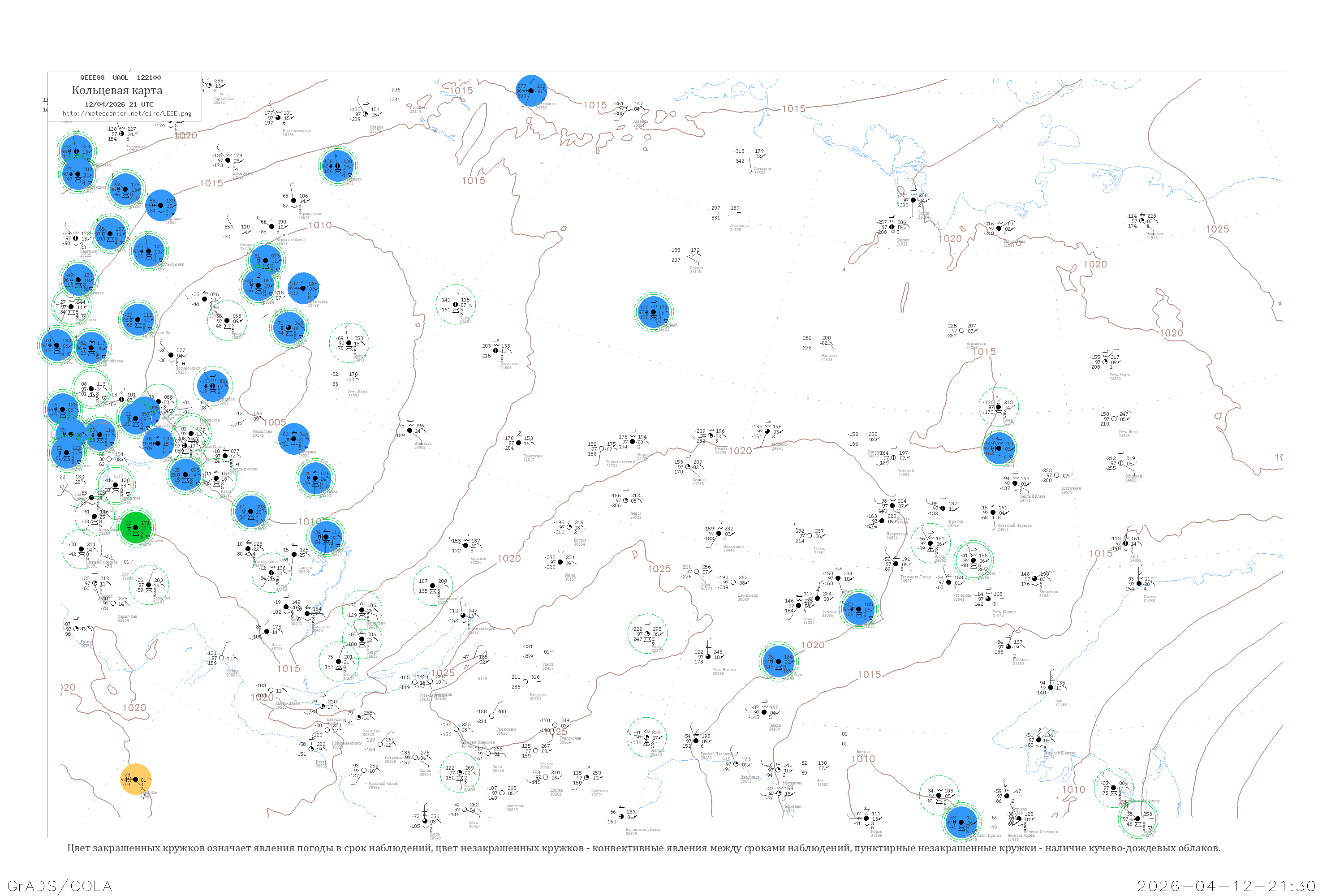Image resolution: width=1344 pixels, height=896 pixels.
Task: Click the Оймякон 24688 station label
Action: point(1133,478)
